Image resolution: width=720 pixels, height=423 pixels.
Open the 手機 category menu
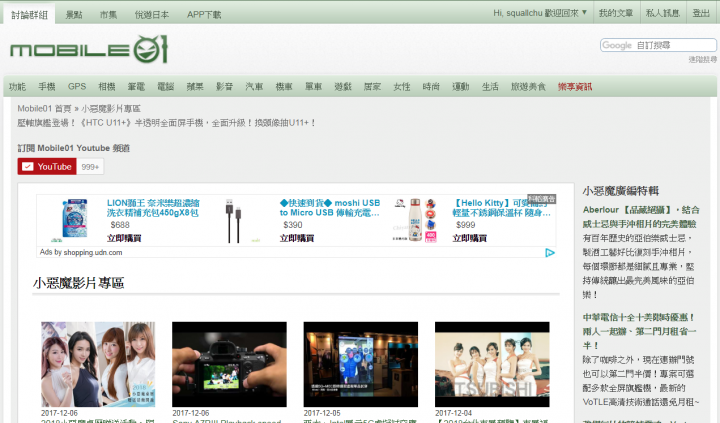[47, 86]
